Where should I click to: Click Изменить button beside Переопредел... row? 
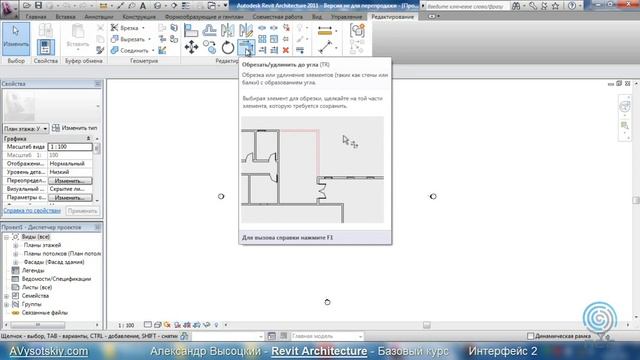(x=70, y=180)
